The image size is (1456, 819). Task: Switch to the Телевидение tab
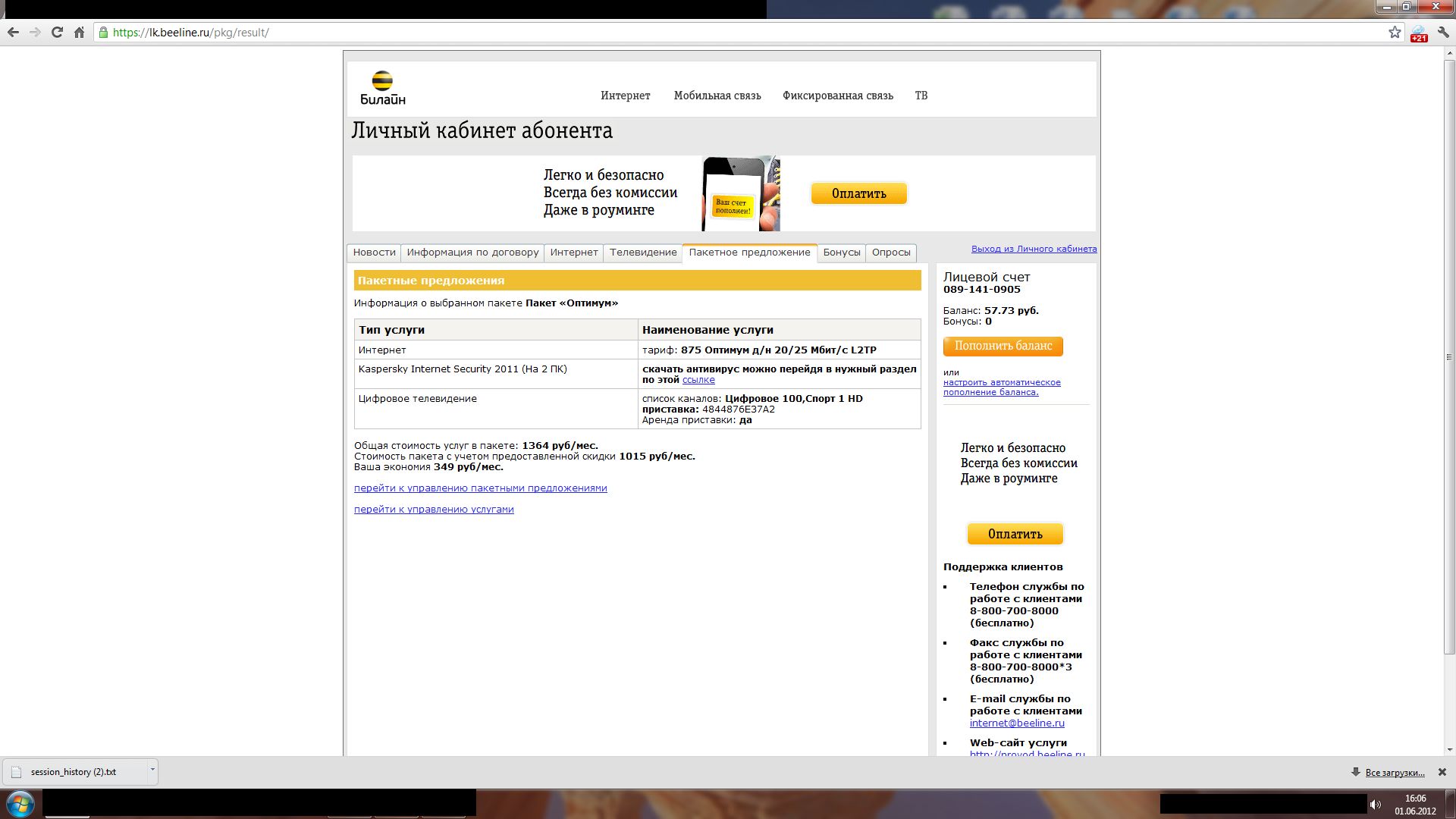point(643,253)
